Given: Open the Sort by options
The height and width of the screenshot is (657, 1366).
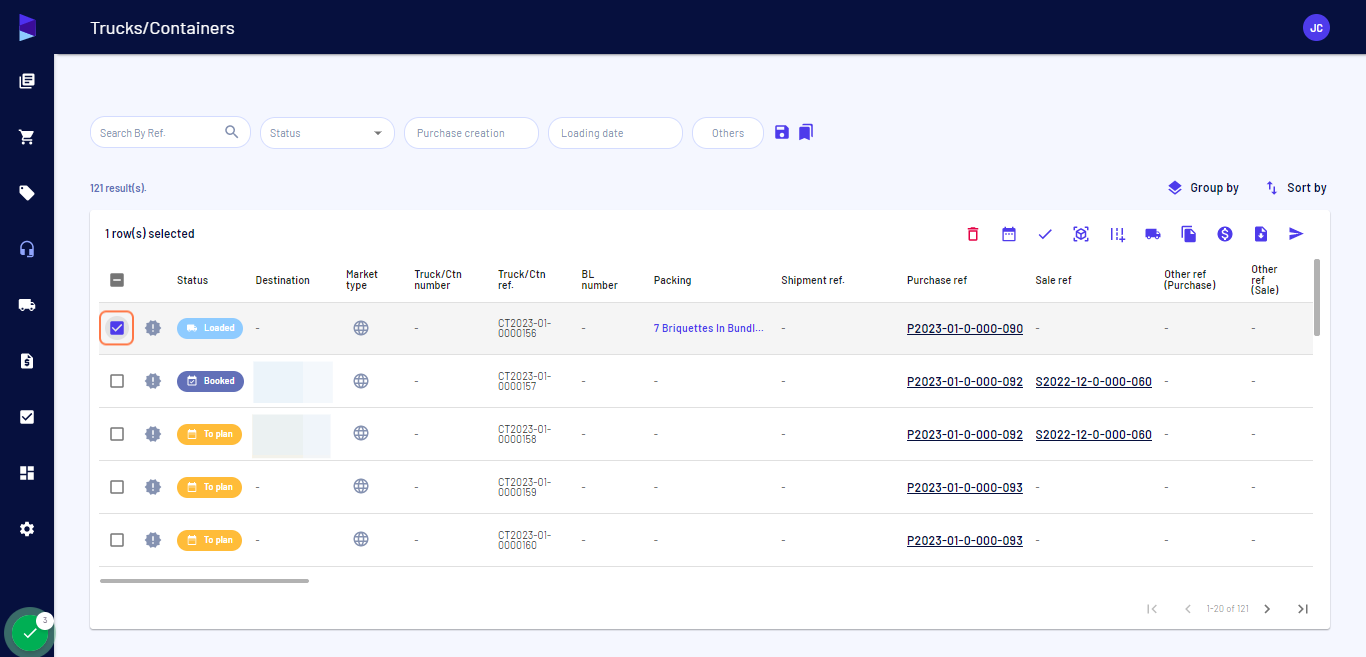Looking at the screenshot, I should [1296, 188].
